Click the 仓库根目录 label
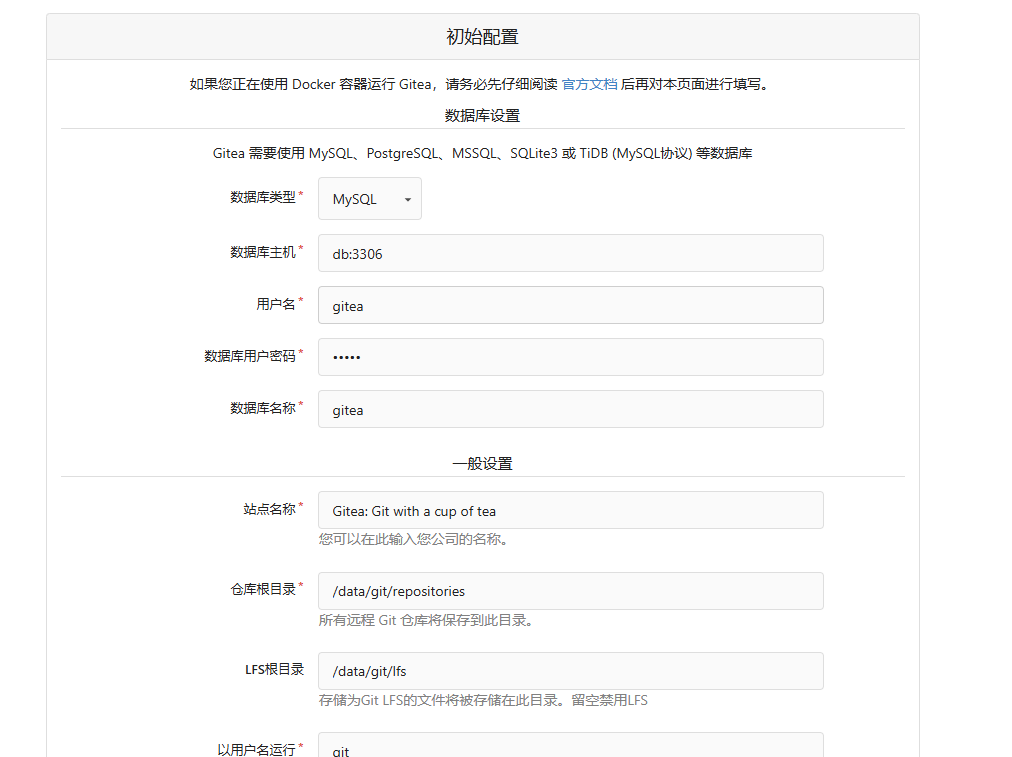Image resolution: width=1012 pixels, height=757 pixels. [263, 589]
